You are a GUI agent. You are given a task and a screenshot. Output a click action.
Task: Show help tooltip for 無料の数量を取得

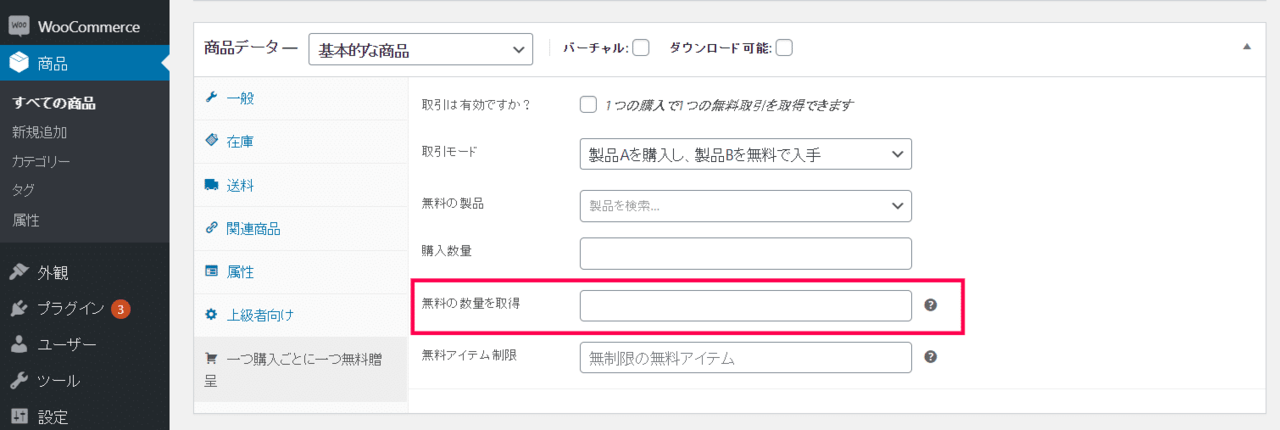[x=930, y=305]
